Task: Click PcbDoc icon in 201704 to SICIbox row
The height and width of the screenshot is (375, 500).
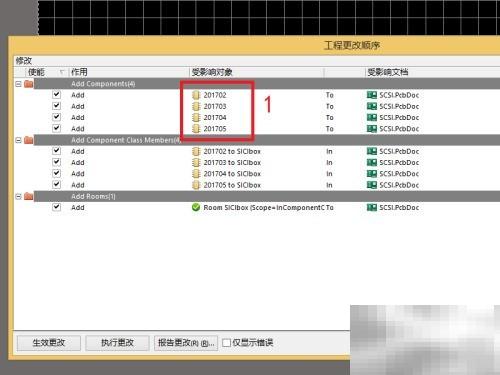Action: [x=372, y=174]
